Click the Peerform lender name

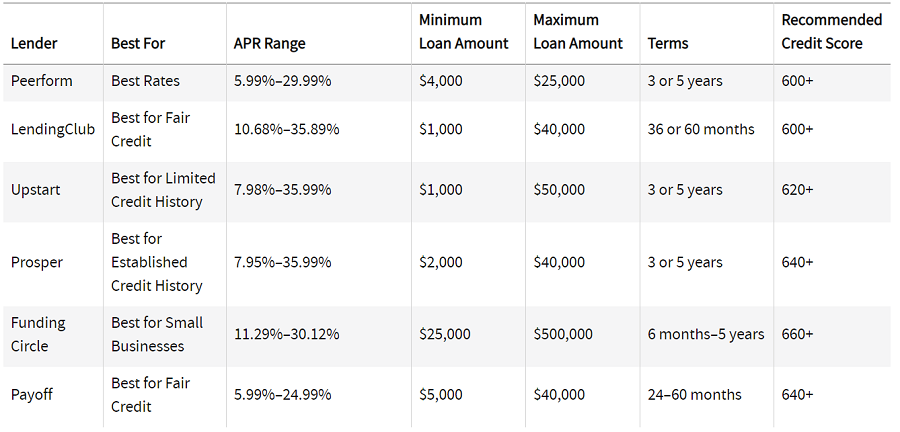(x=42, y=81)
